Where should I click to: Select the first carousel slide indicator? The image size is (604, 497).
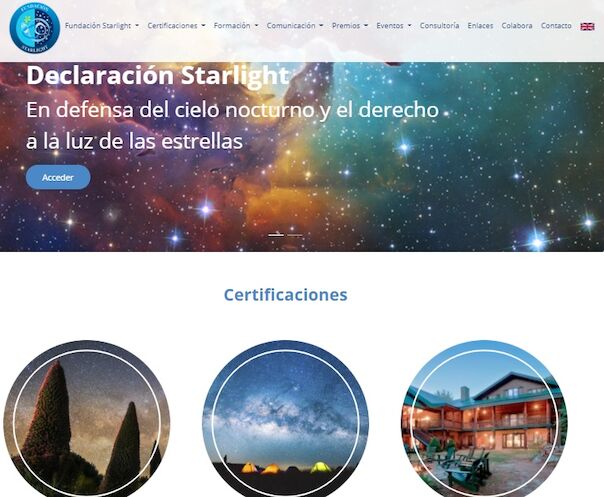[276, 235]
